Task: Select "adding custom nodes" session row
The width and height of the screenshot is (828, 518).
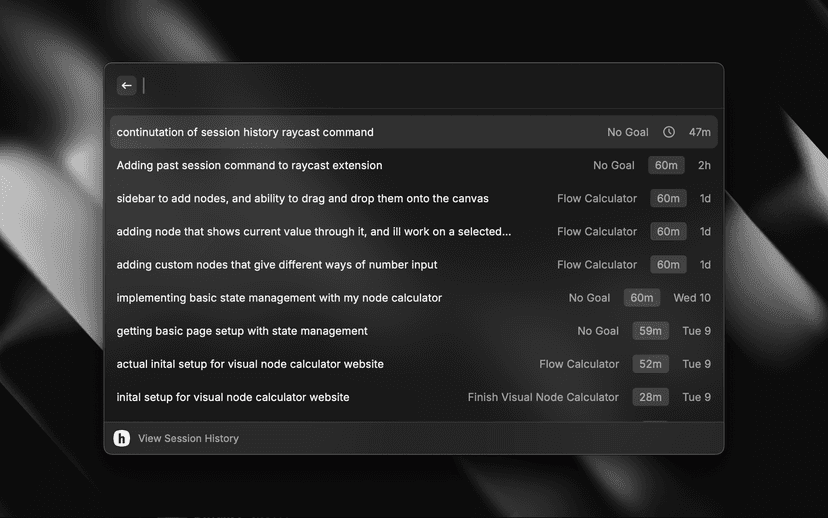Action: click(413, 265)
